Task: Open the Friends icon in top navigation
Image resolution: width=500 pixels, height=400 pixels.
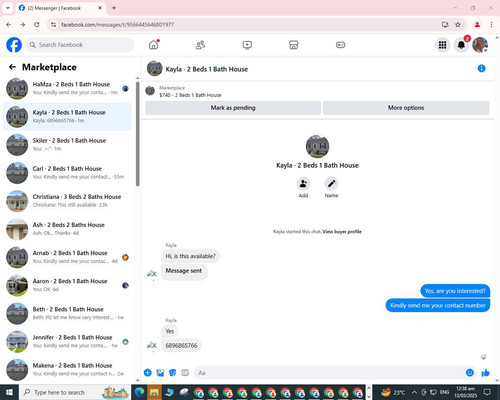Action: pos(200,45)
